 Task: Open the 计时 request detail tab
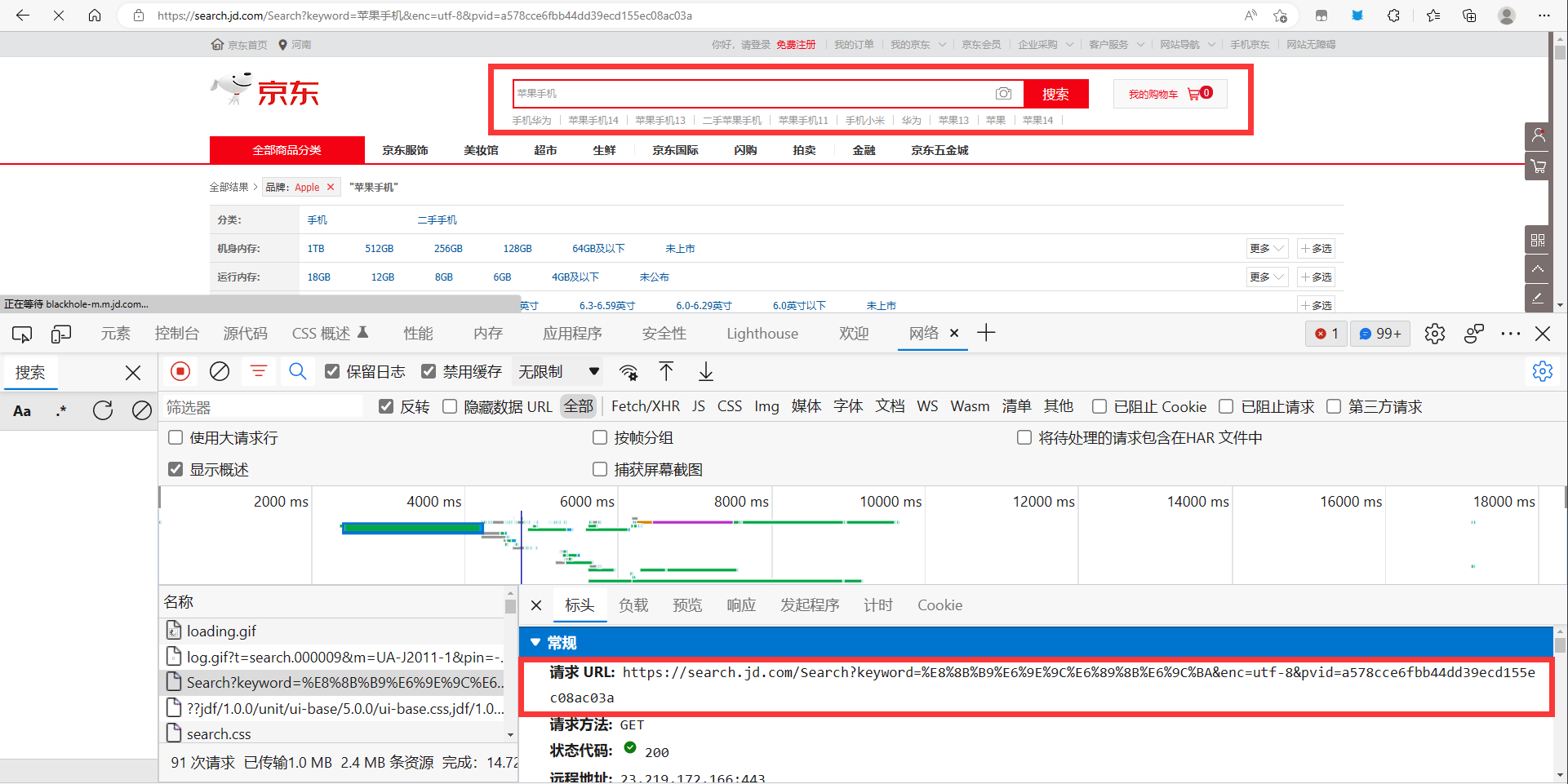click(x=878, y=605)
